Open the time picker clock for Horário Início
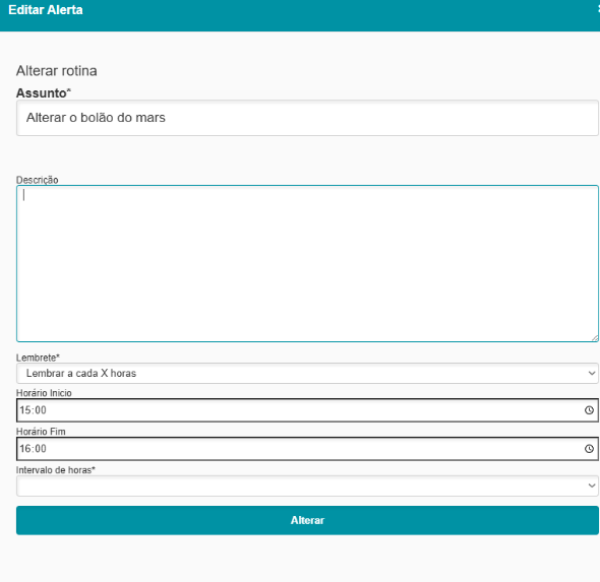Image resolution: width=600 pixels, height=582 pixels. click(x=589, y=410)
